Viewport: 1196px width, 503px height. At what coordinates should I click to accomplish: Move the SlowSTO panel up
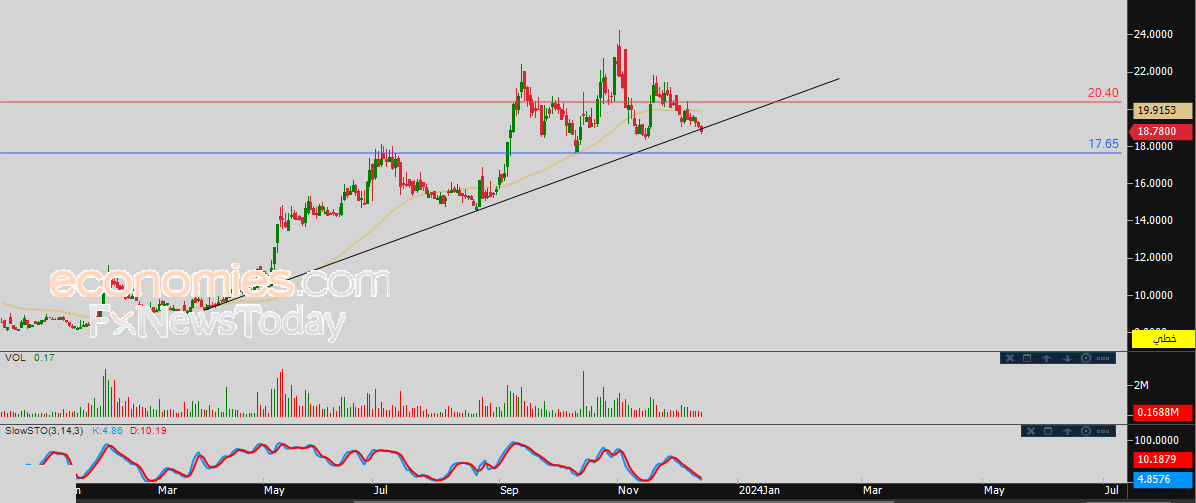(x=1067, y=431)
